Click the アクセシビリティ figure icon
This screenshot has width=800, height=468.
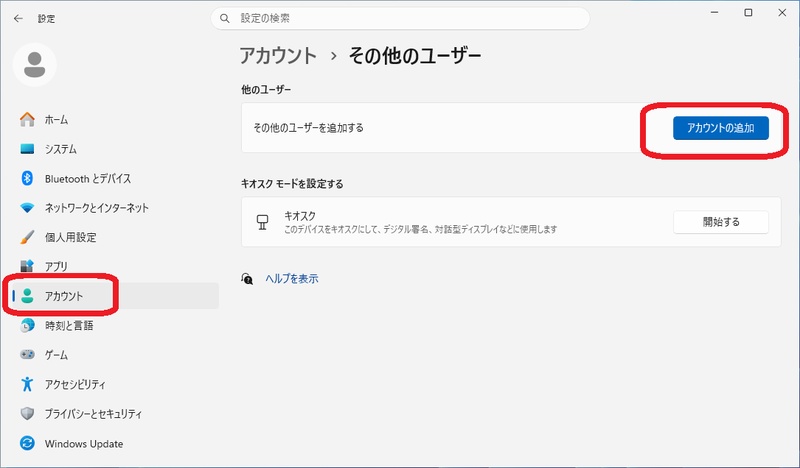pyautogui.click(x=27, y=384)
